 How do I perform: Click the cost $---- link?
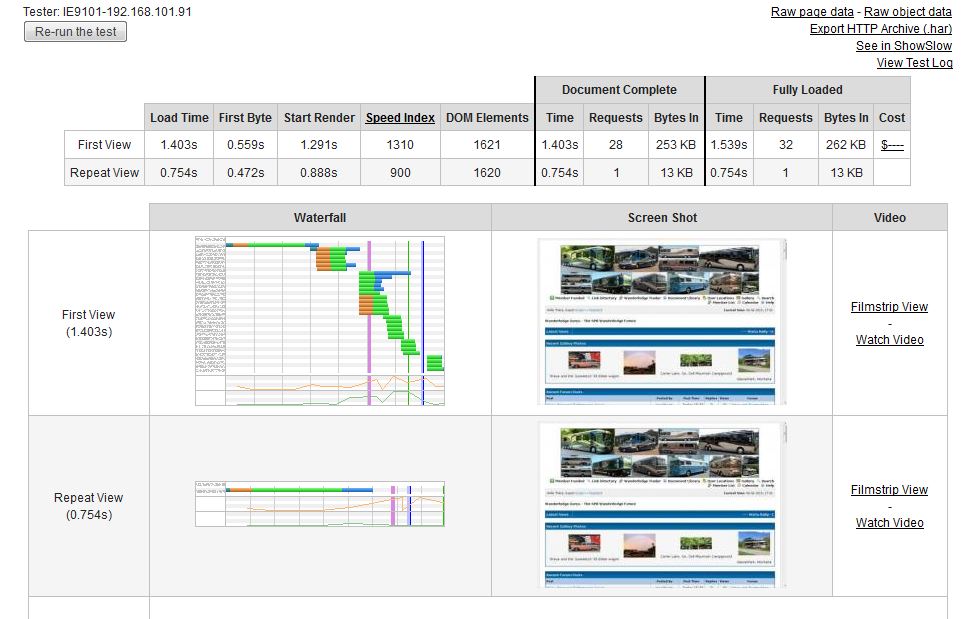click(892, 145)
